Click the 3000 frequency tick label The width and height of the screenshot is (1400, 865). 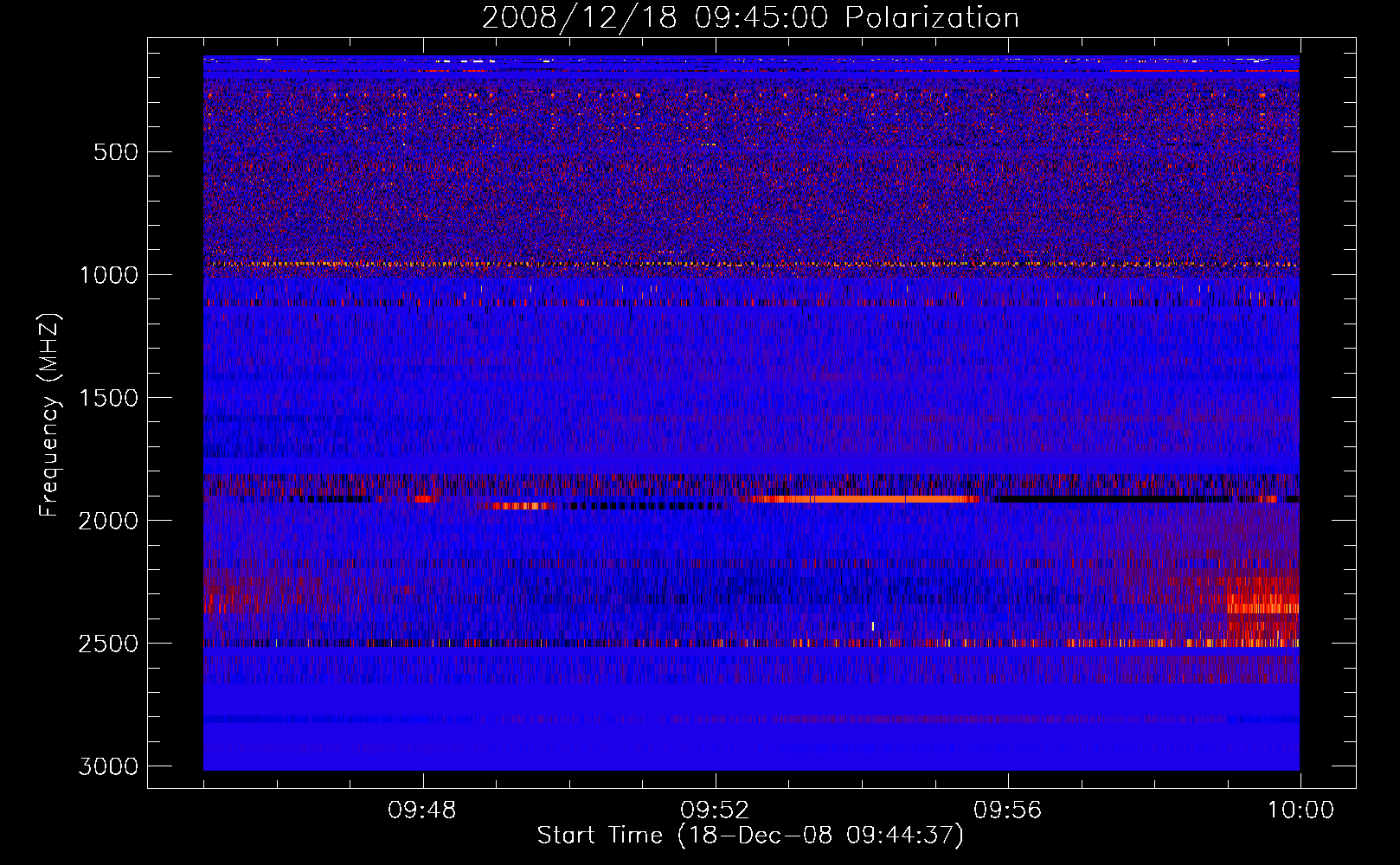pos(108,766)
